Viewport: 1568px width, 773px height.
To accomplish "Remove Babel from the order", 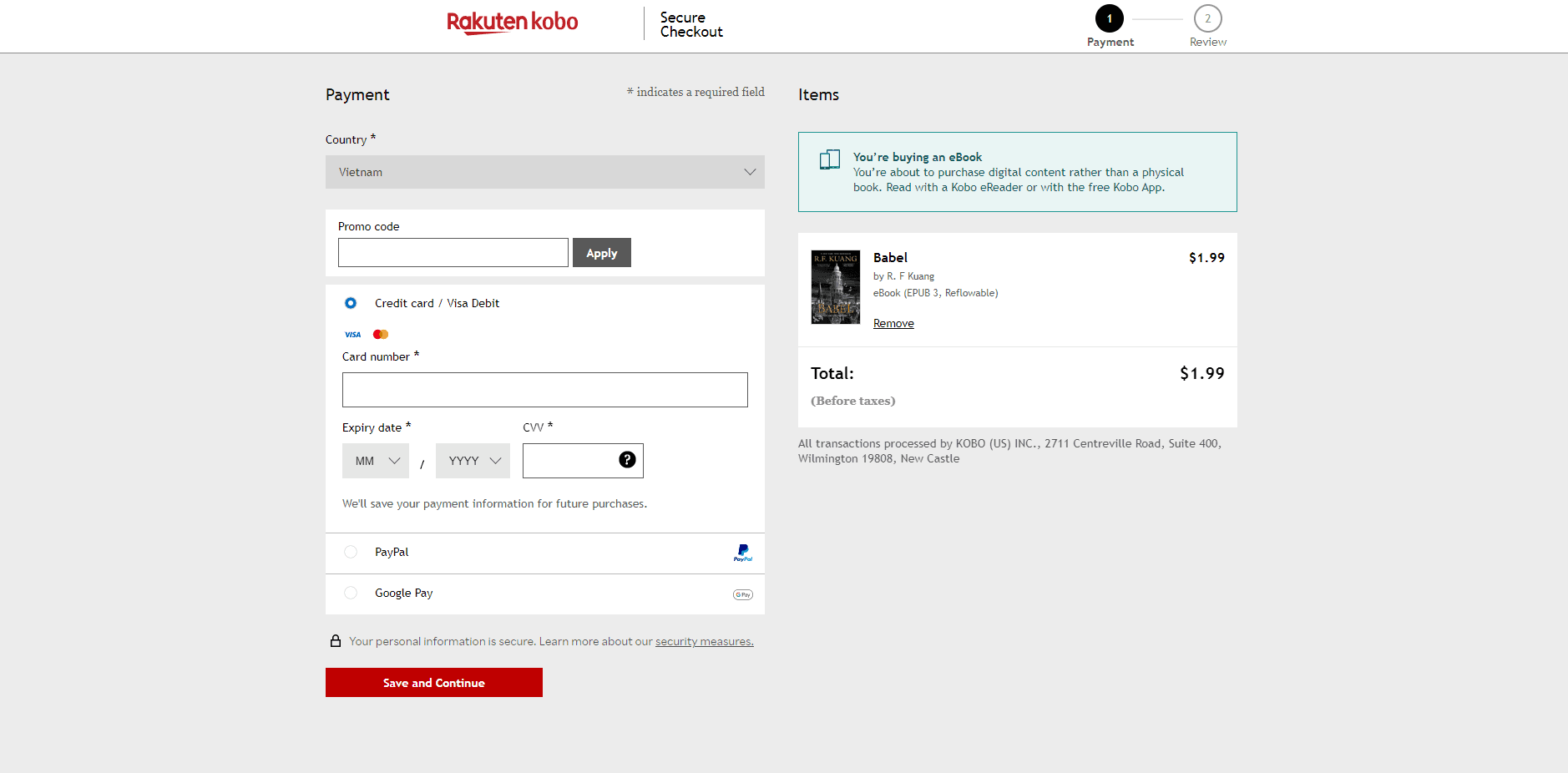I will tap(893, 324).
